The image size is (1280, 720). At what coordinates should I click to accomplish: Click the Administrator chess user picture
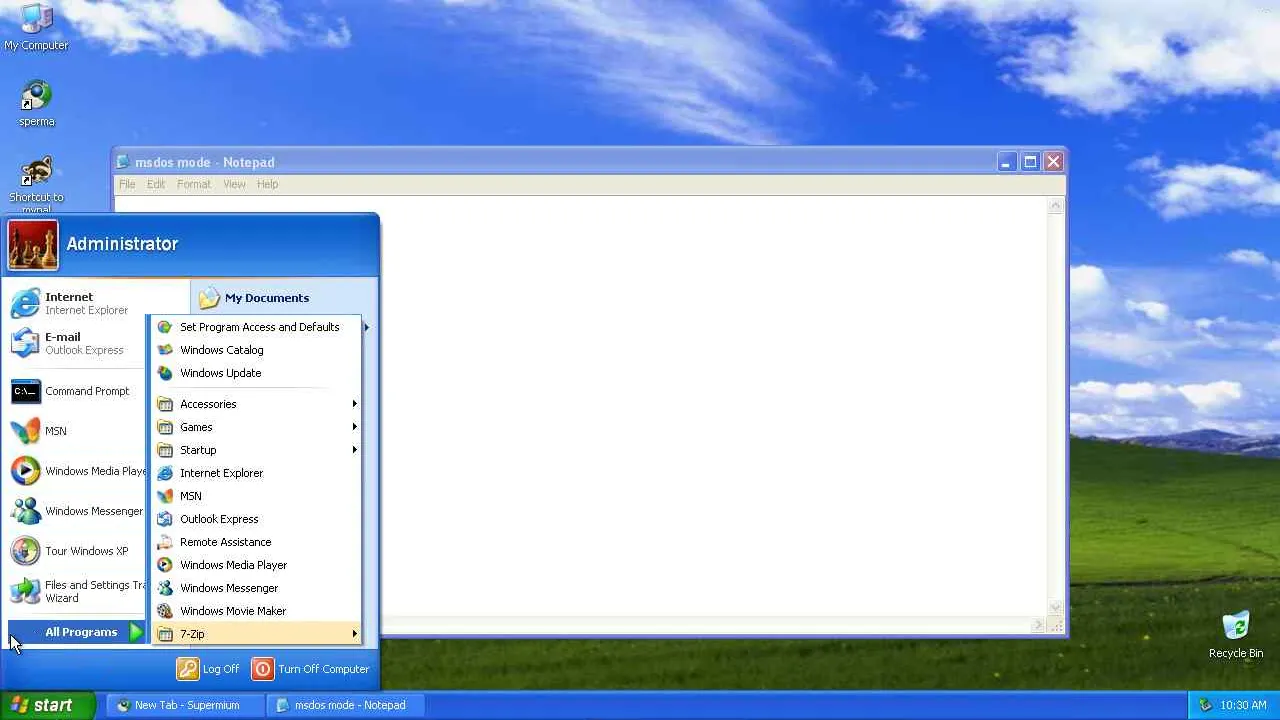tap(33, 245)
